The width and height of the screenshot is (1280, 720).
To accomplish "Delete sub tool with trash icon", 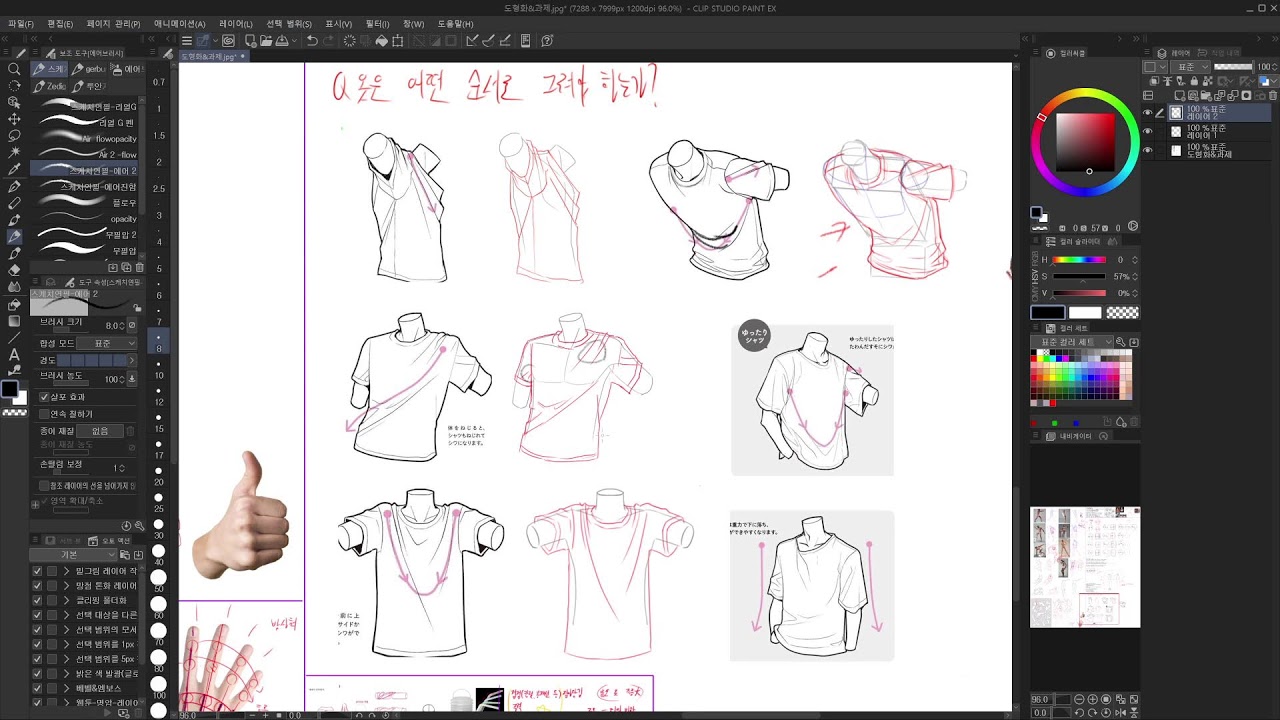I will coord(139,267).
